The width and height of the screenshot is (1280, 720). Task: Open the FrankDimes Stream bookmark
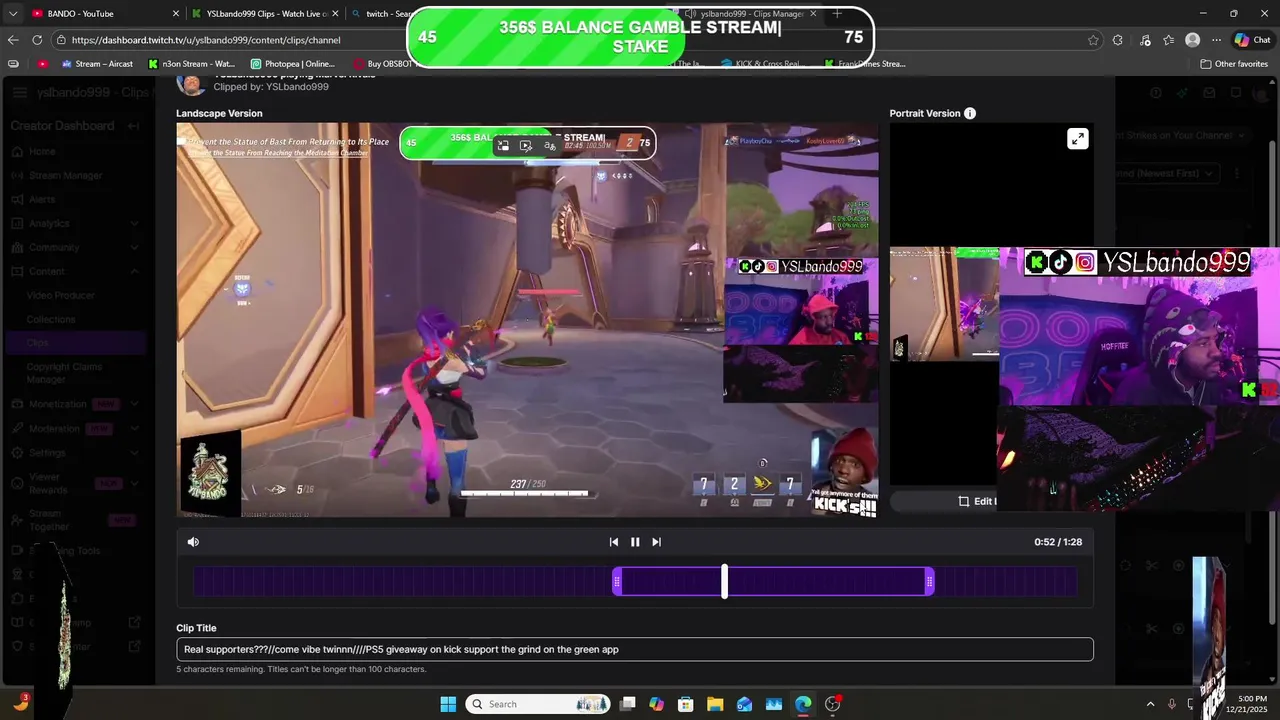point(865,64)
